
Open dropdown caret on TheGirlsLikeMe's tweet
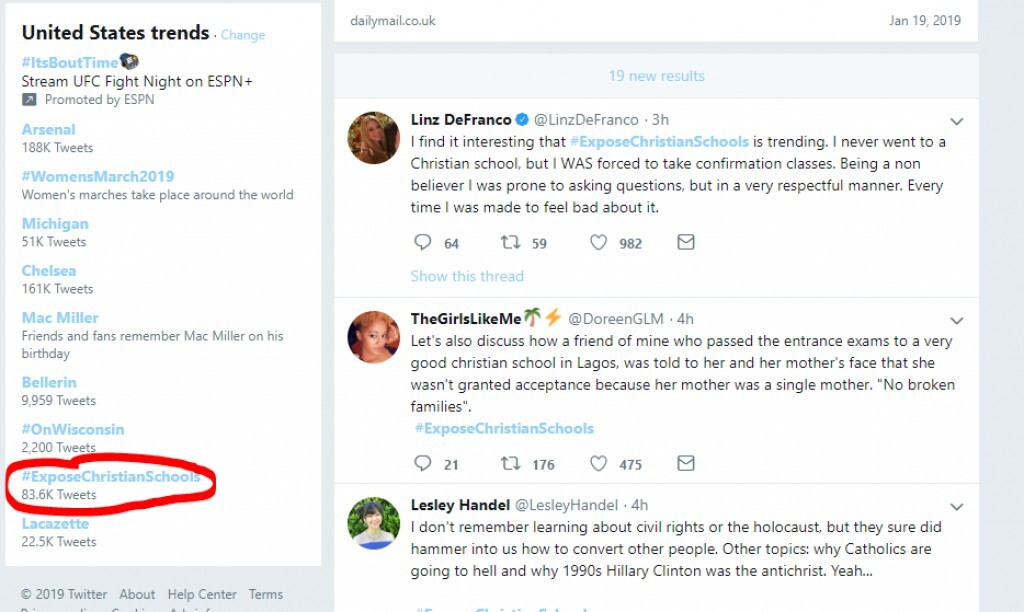[956, 320]
